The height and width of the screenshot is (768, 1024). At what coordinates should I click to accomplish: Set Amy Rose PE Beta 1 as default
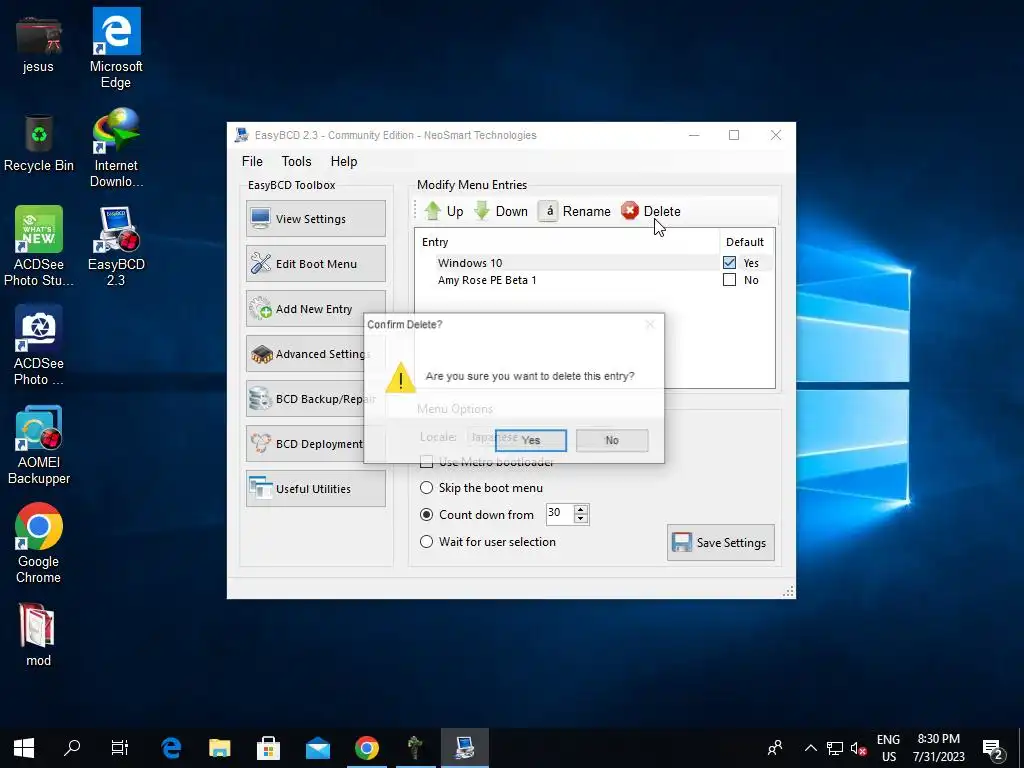point(729,280)
